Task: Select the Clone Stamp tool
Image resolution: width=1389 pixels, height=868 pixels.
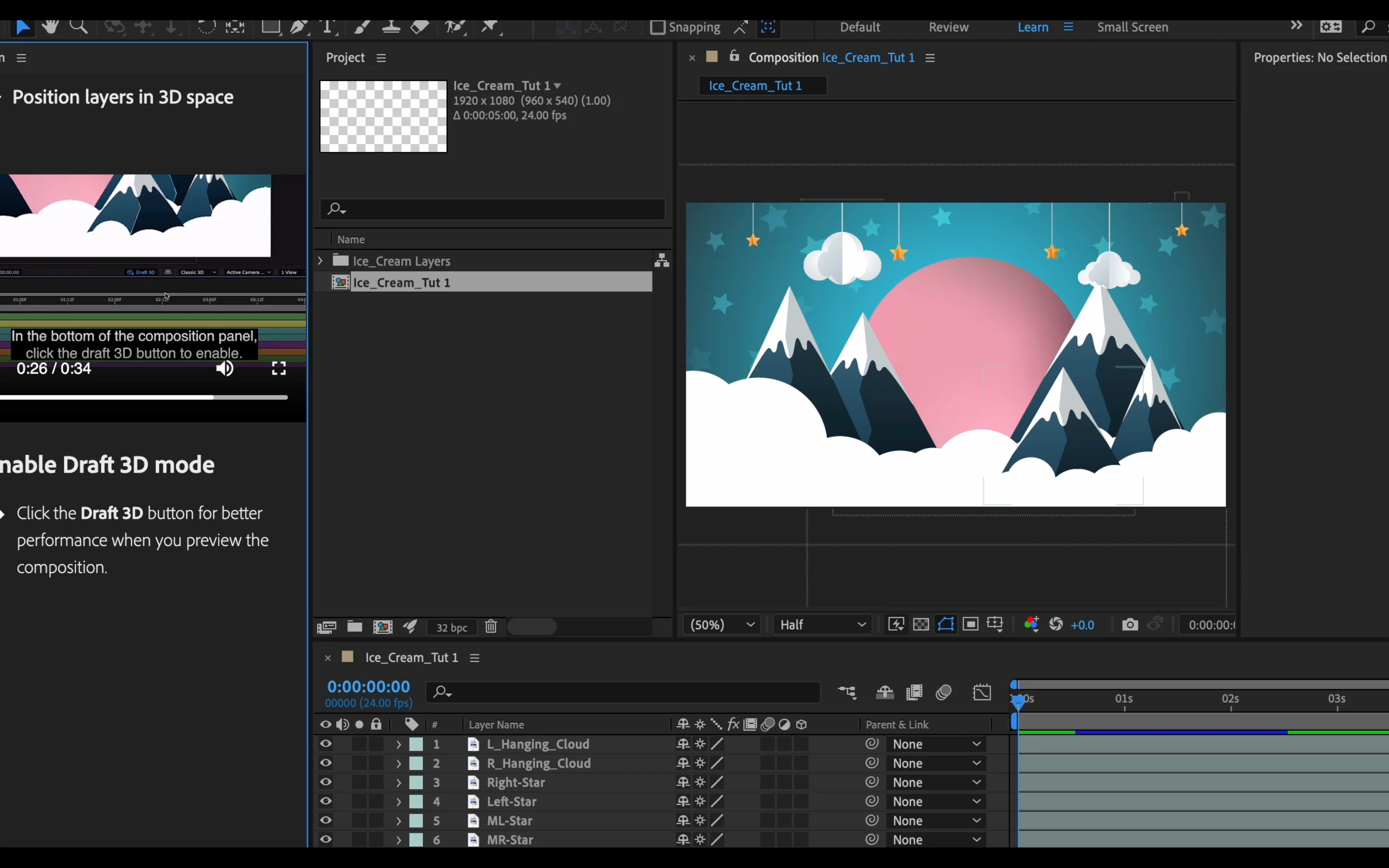Action: click(x=391, y=27)
